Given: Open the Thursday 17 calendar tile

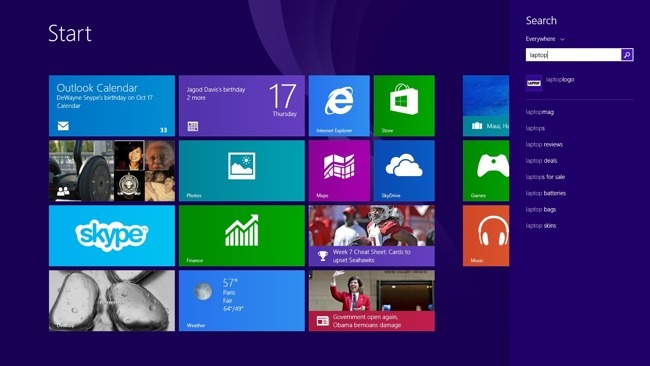Looking at the screenshot, I should [x=242, y=106].
